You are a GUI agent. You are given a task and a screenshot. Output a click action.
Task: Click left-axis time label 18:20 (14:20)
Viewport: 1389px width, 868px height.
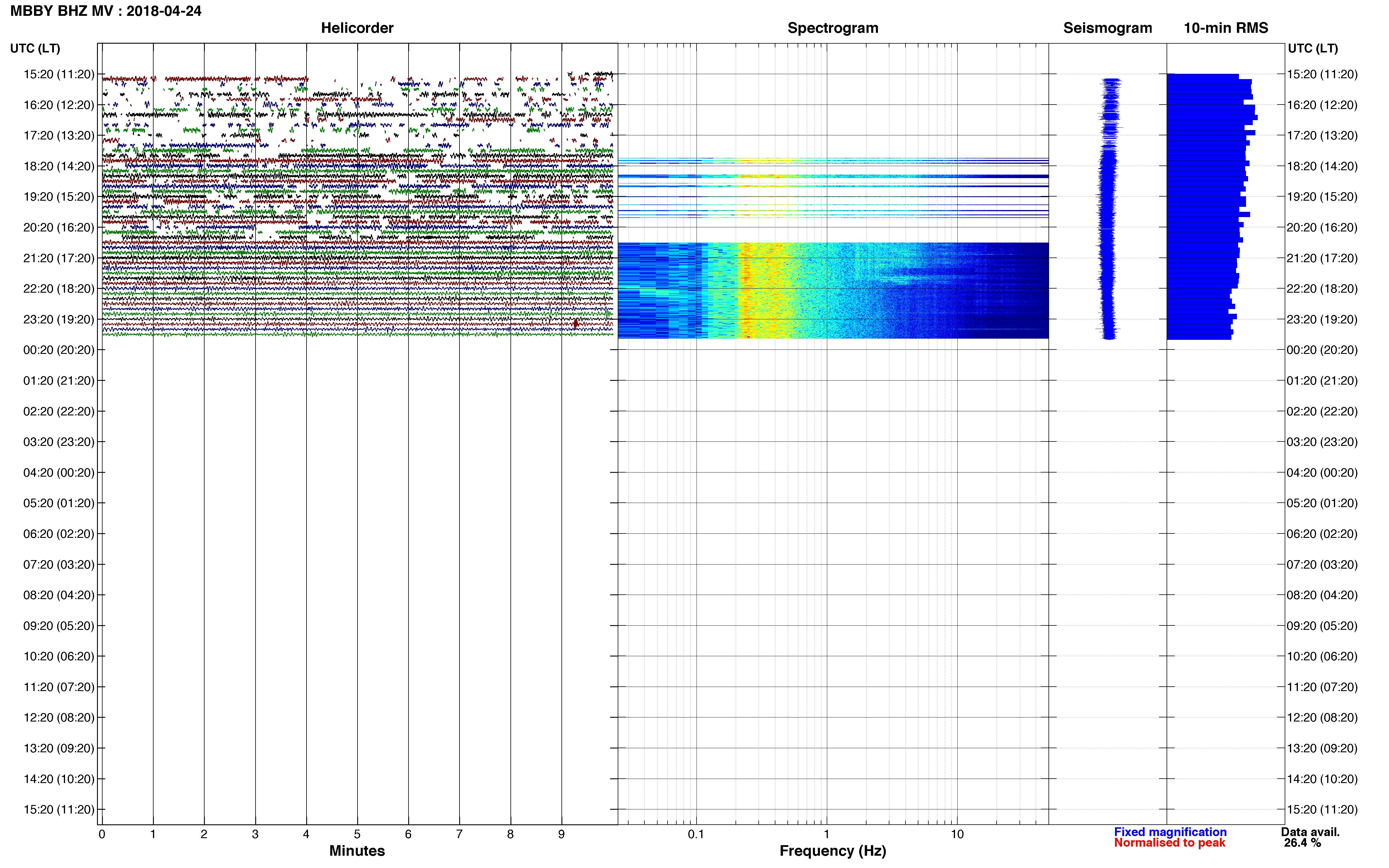click(59, 166)
